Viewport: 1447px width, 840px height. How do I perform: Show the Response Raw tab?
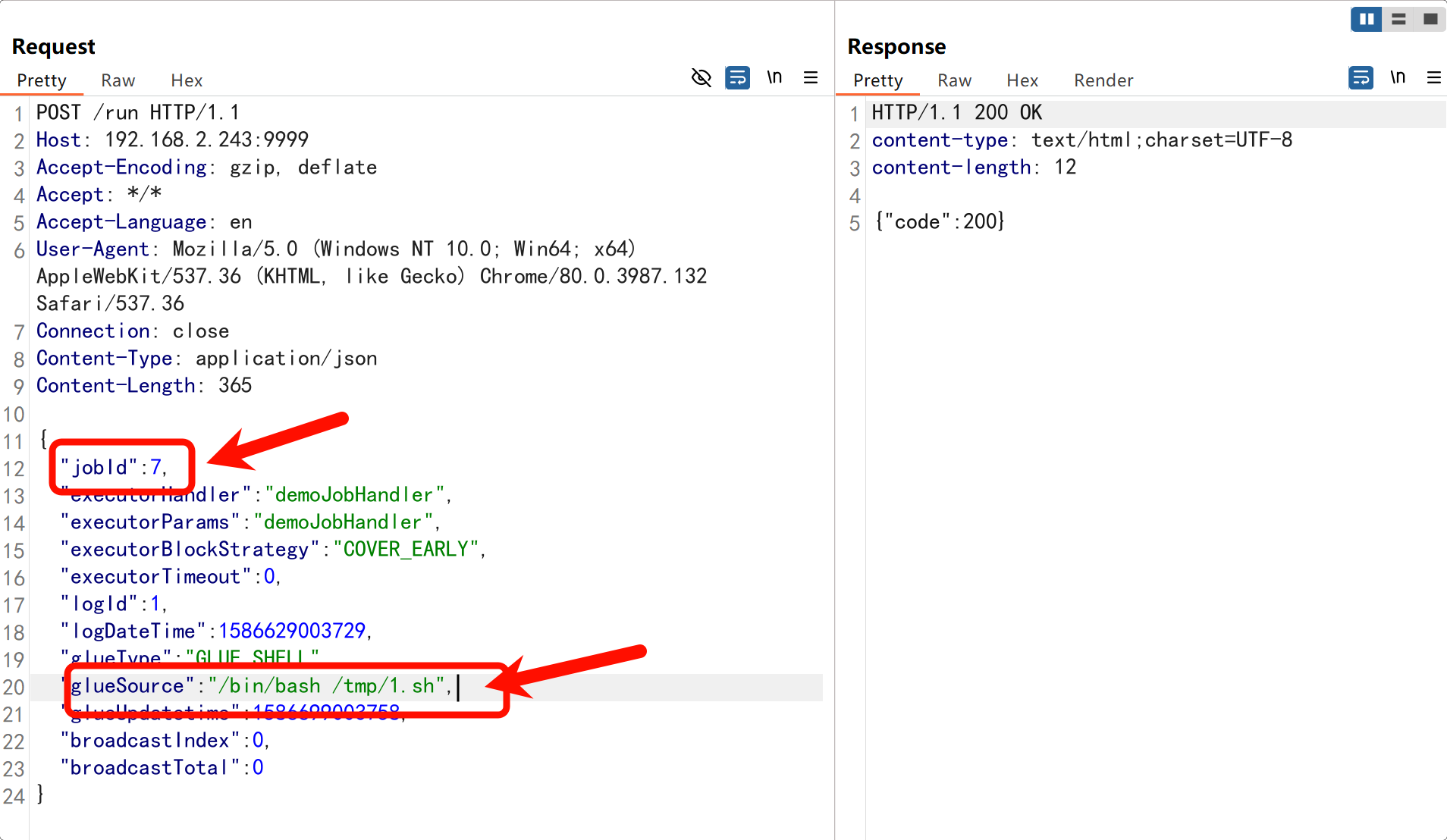(954, 80)
